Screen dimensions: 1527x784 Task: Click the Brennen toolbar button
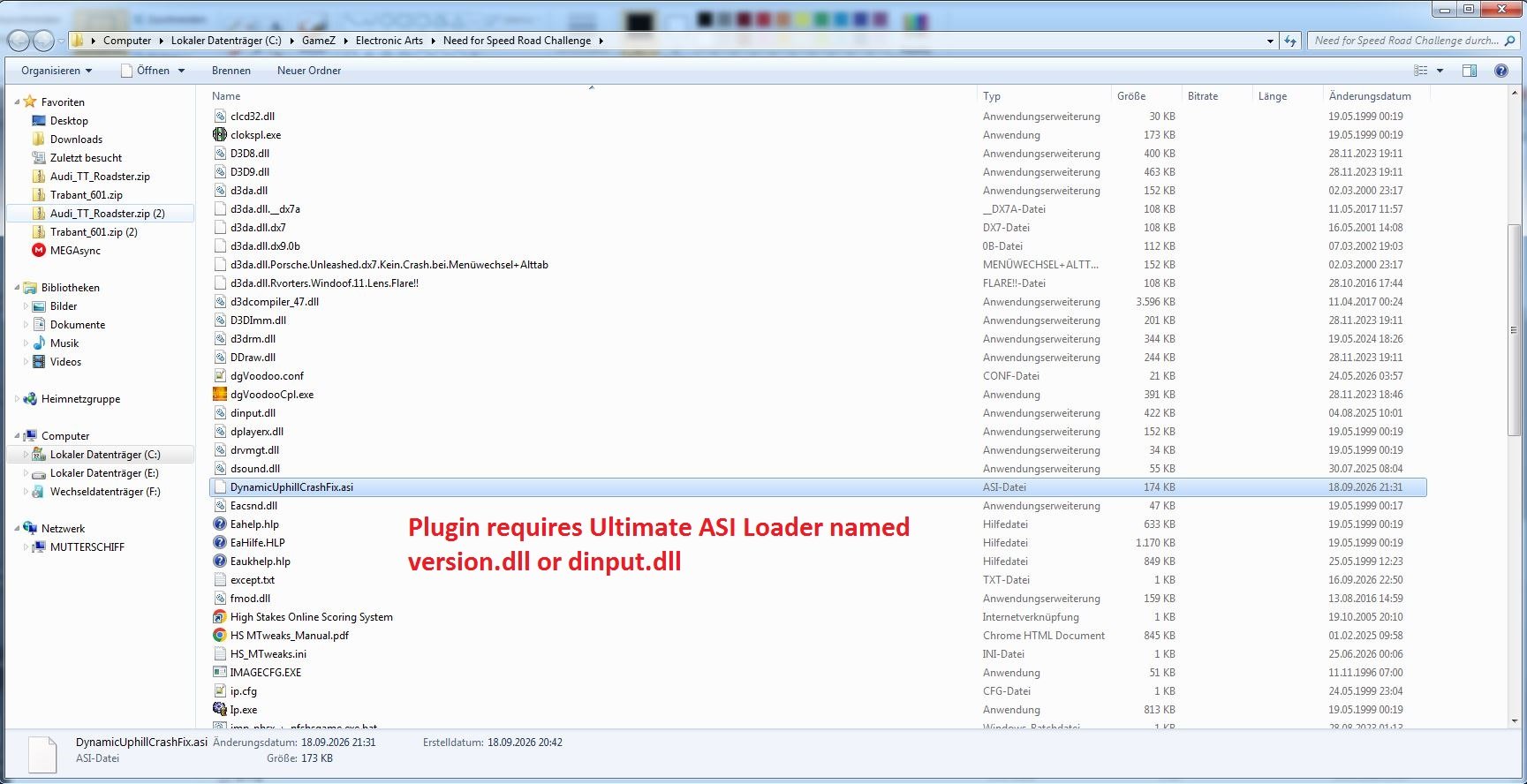click(x=231, y=71)
